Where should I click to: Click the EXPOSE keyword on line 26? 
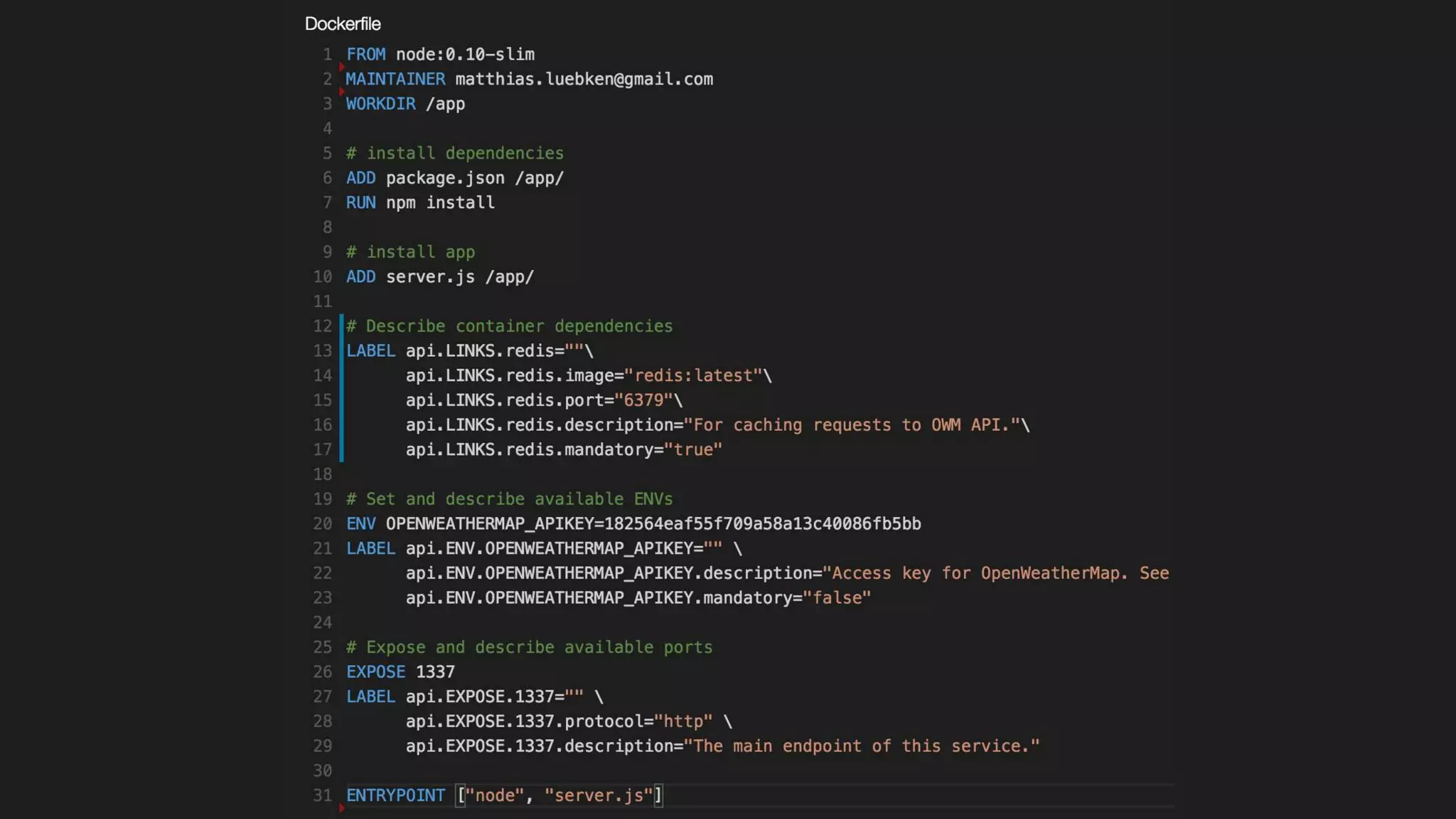[x=375, y=672]
